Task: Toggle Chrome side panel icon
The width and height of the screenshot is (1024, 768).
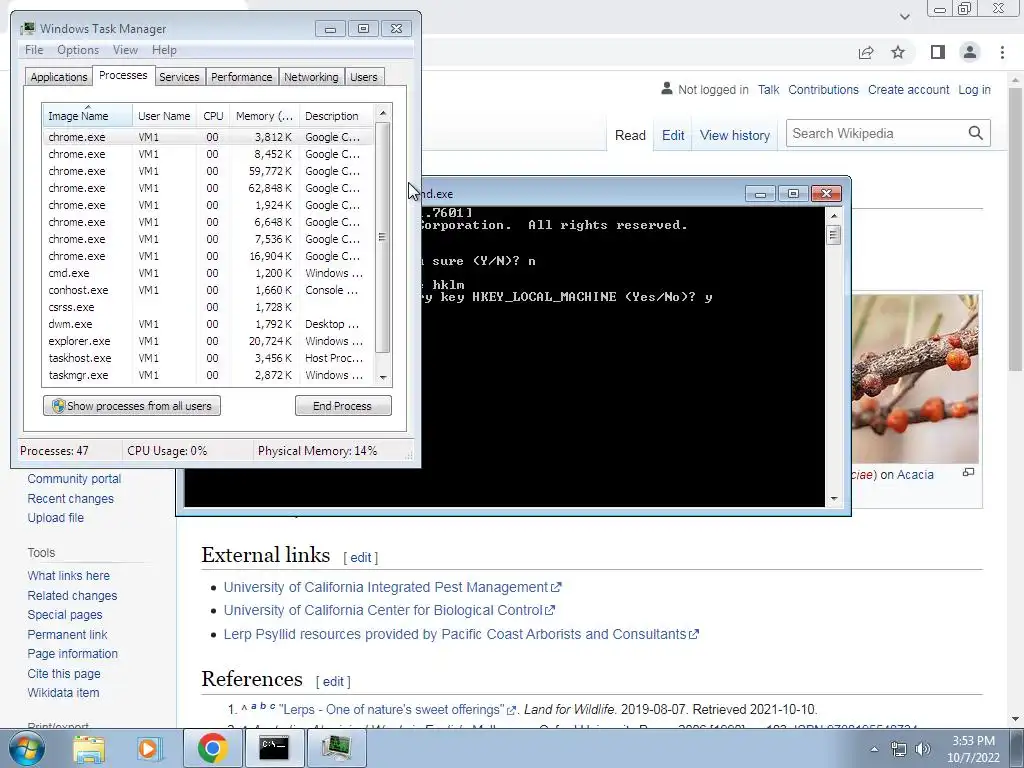Action: [x=938, y=52]
